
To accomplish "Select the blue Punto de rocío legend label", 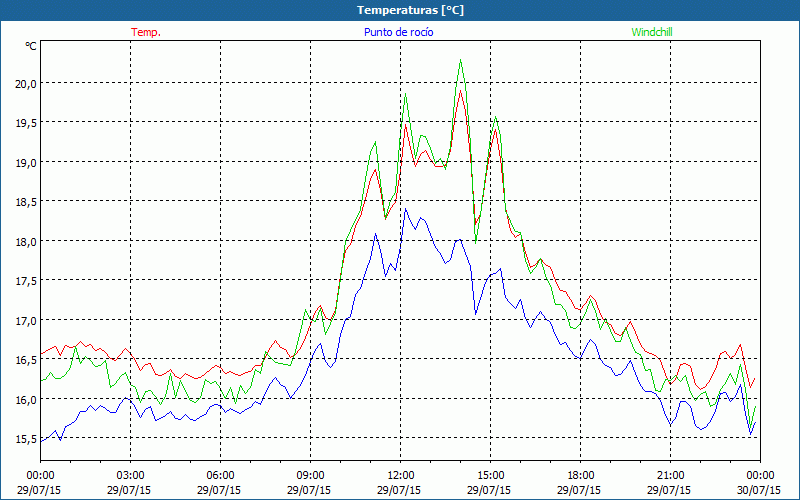I will tap(398, 32).
